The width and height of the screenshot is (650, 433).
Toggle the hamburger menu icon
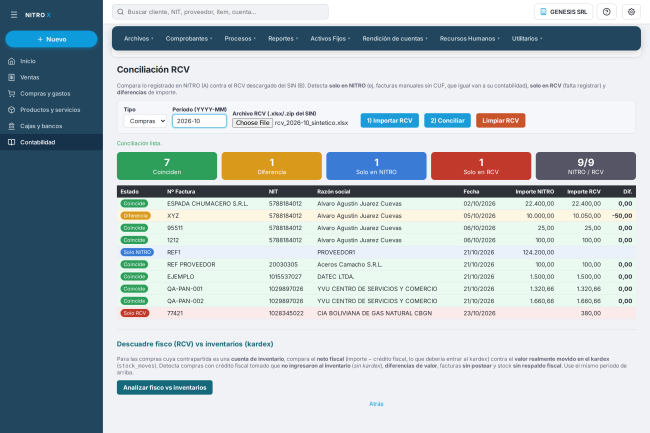[x=14, y=15]
